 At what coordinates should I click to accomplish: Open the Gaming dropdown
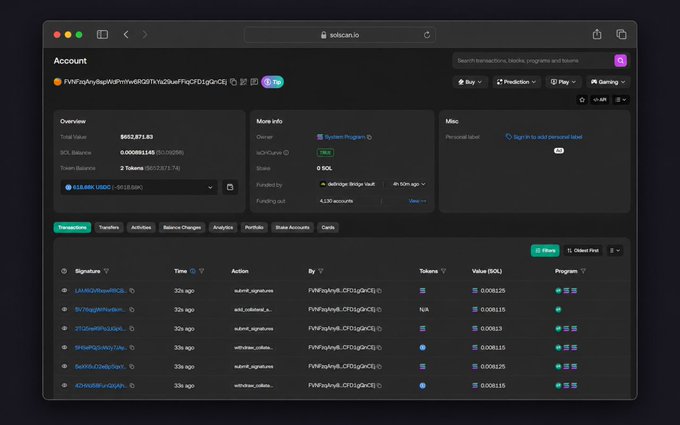(608, 82)
